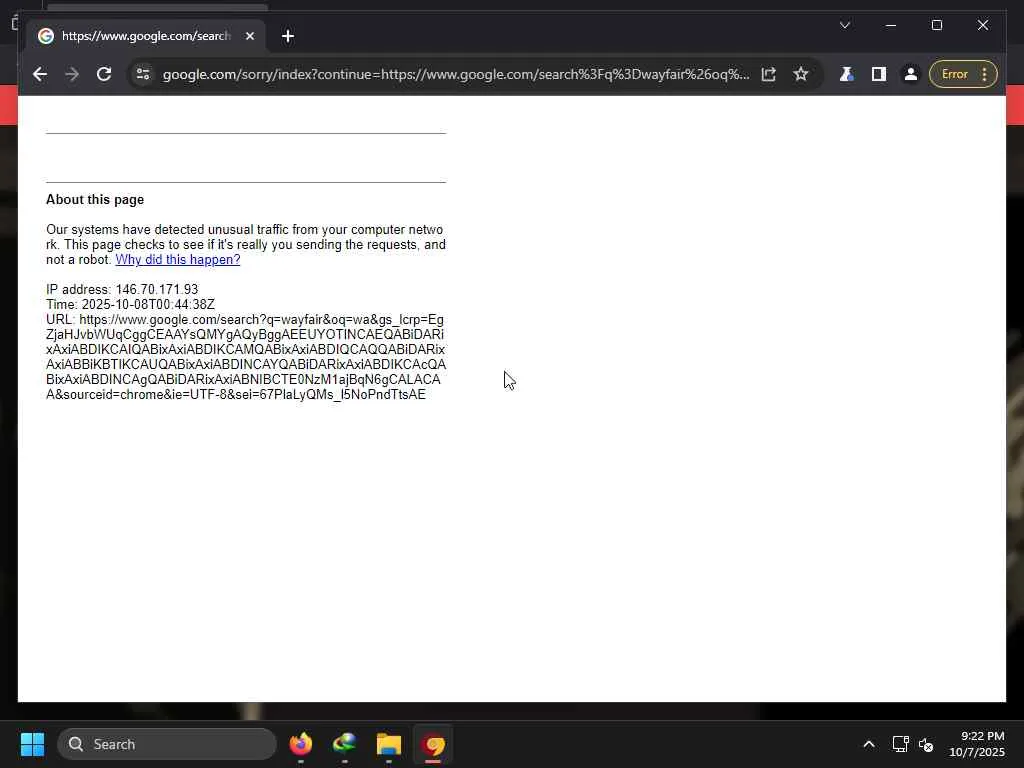Click the share page icon
1024x768 pixels.
[769, 74]
